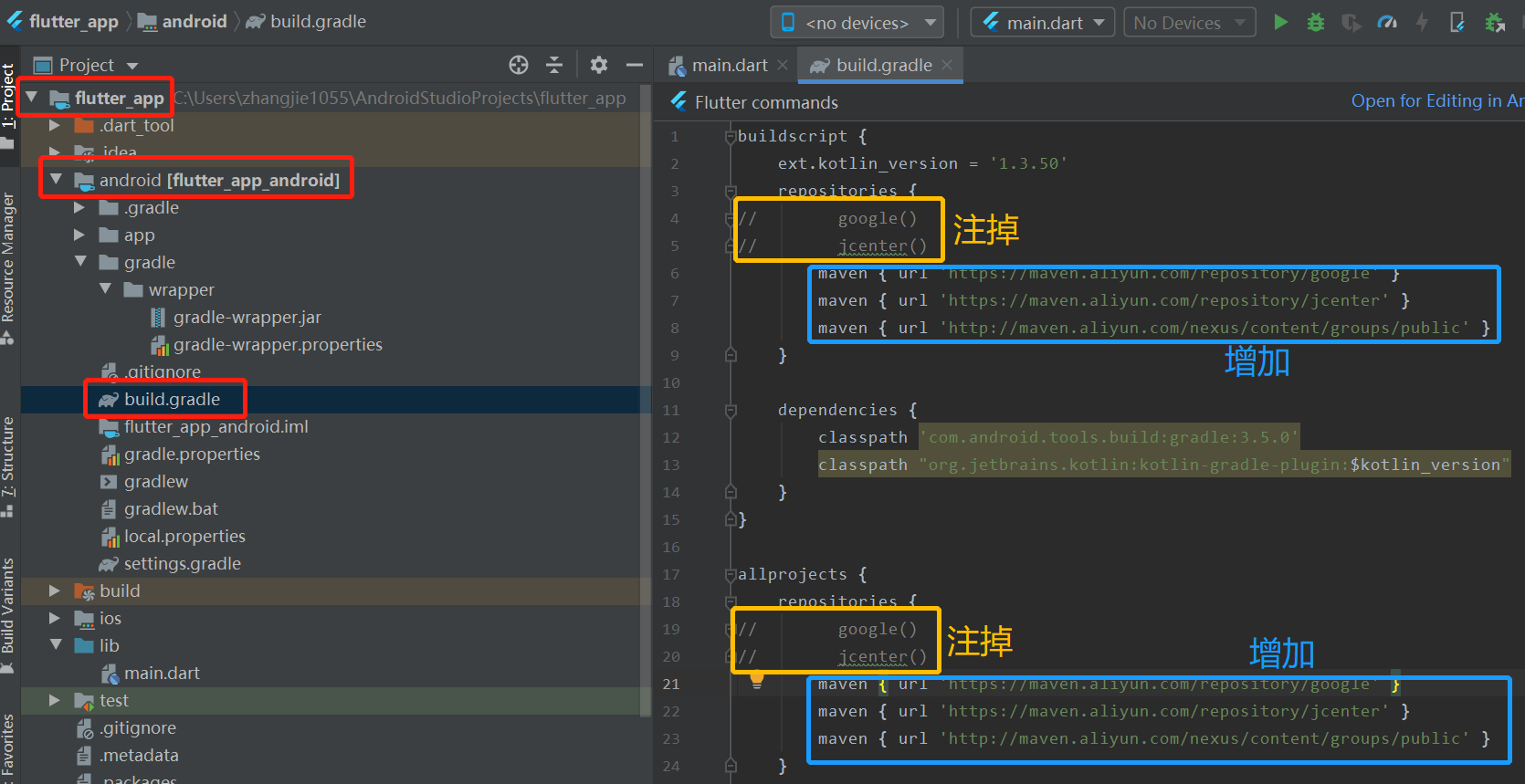Open the profiler gauge icon
1525x784 pixels.
coord(1387,22)
